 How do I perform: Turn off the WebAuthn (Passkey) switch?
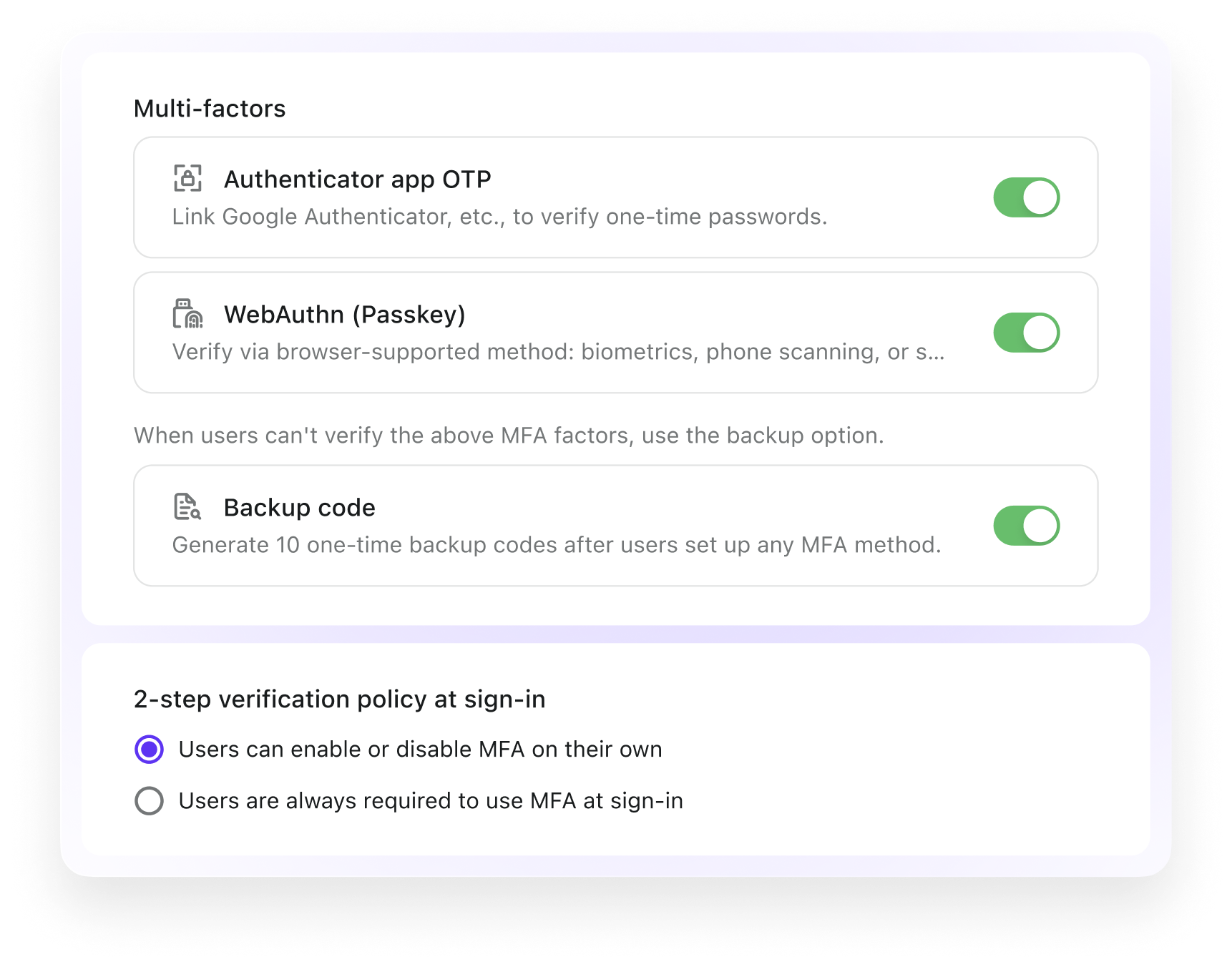coord(1026,333)
